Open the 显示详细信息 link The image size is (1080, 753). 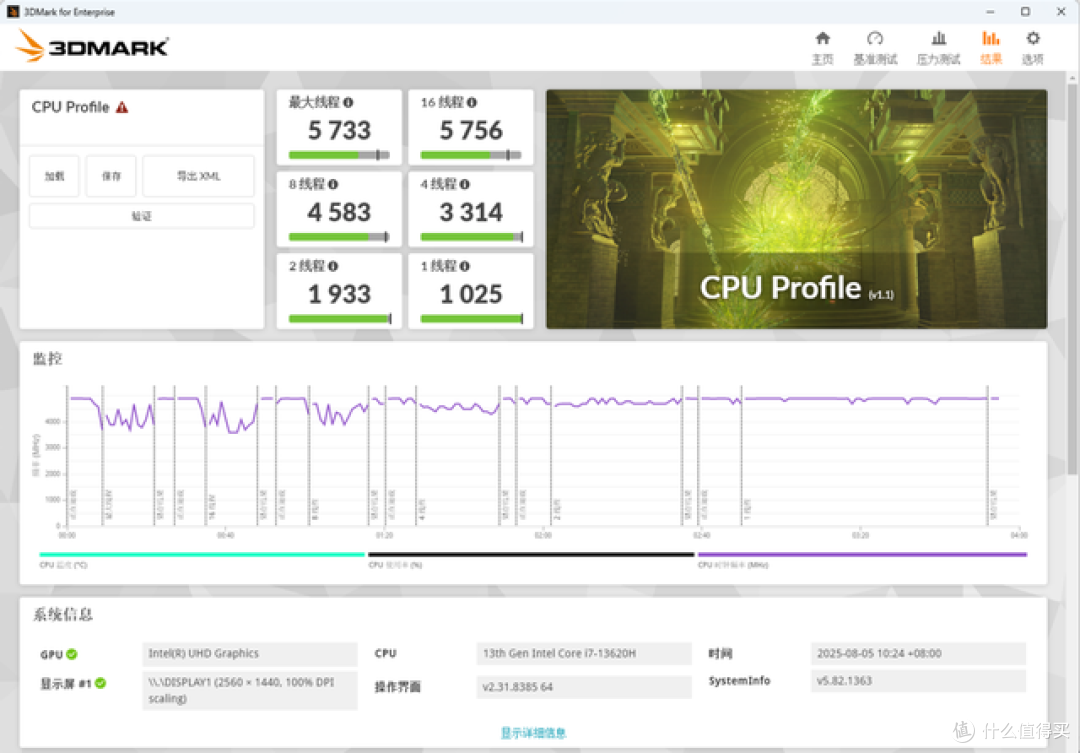[x=533, y=733]
